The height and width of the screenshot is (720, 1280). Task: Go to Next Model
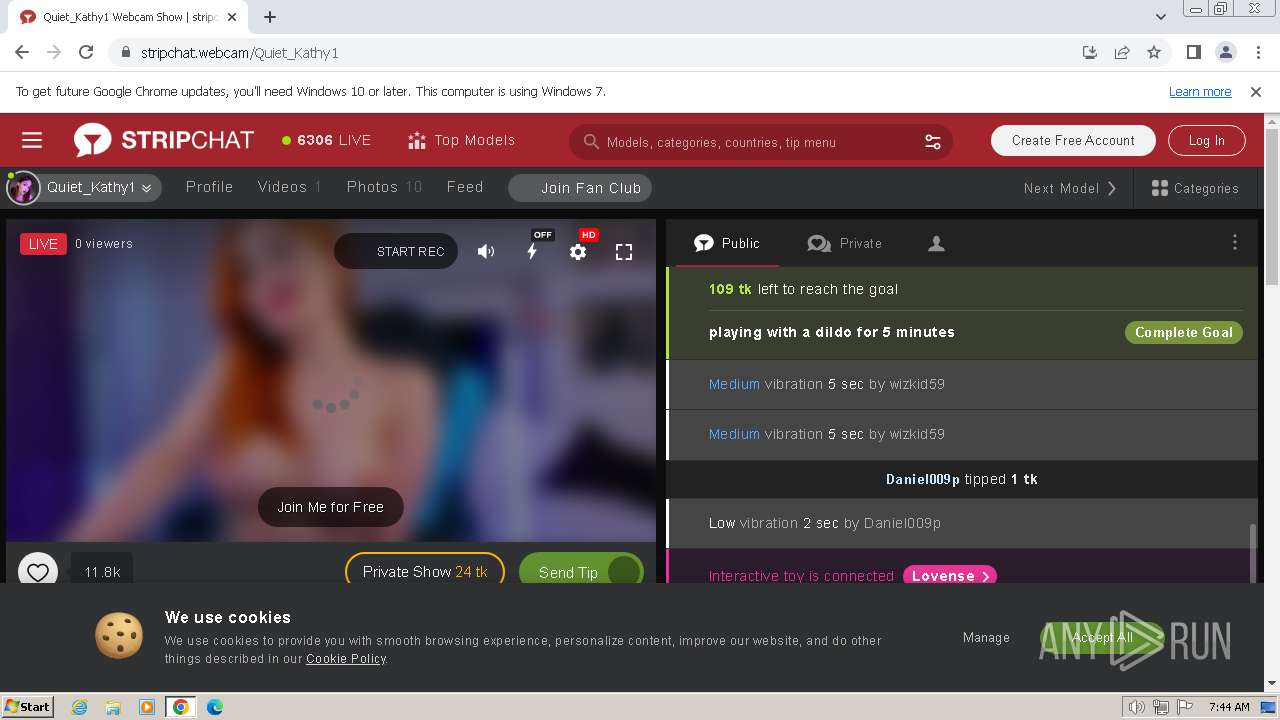click(1070, 188)
